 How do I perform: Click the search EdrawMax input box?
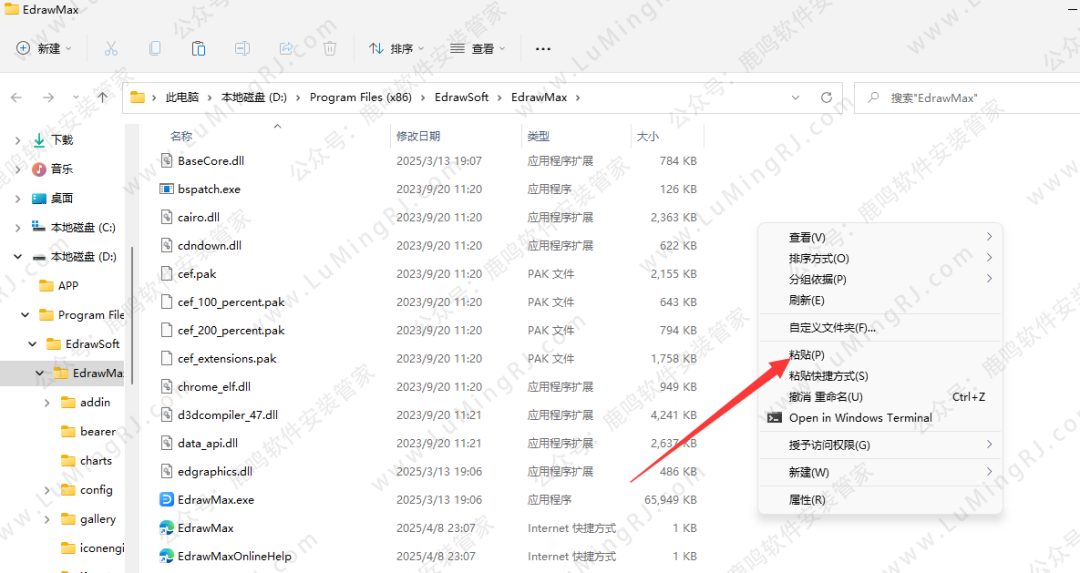click(x=960, y=98)
